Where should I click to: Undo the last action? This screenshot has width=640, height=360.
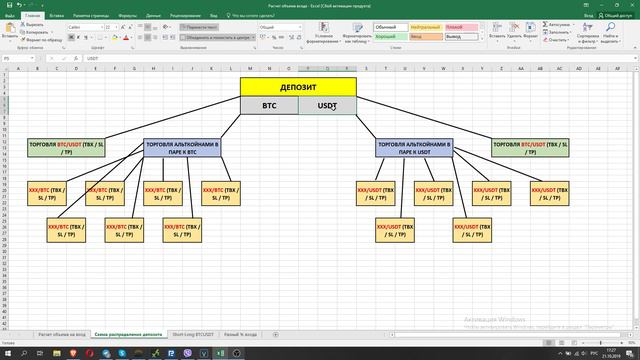click(x=19, y=5)
